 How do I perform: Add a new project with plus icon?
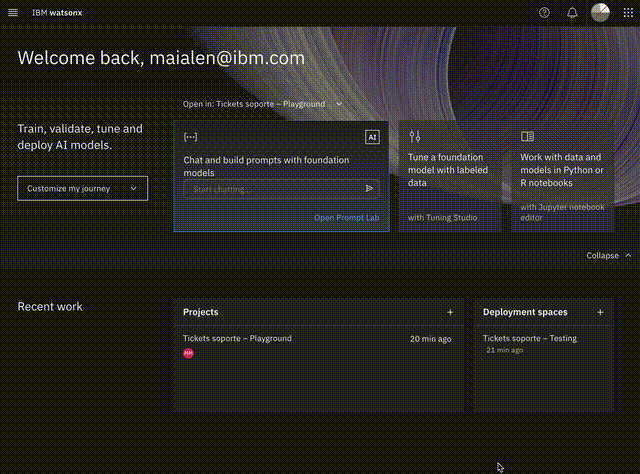point(450,312)
